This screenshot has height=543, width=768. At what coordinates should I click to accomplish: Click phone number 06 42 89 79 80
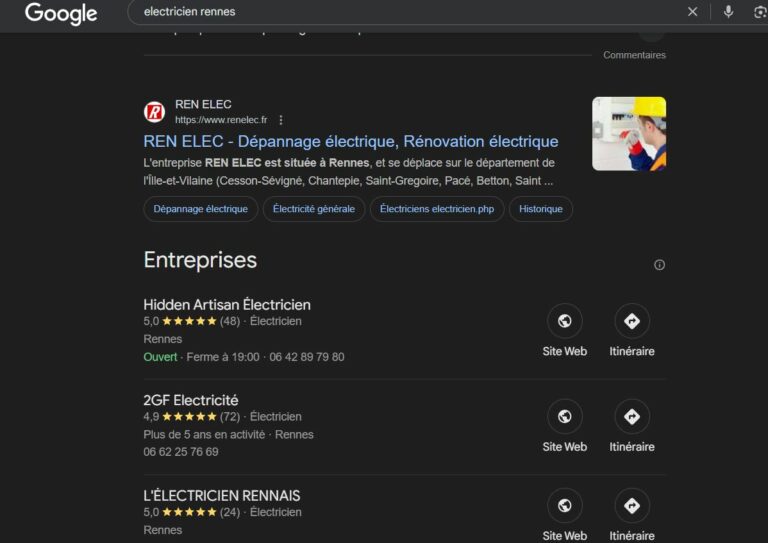pos(307,357)
